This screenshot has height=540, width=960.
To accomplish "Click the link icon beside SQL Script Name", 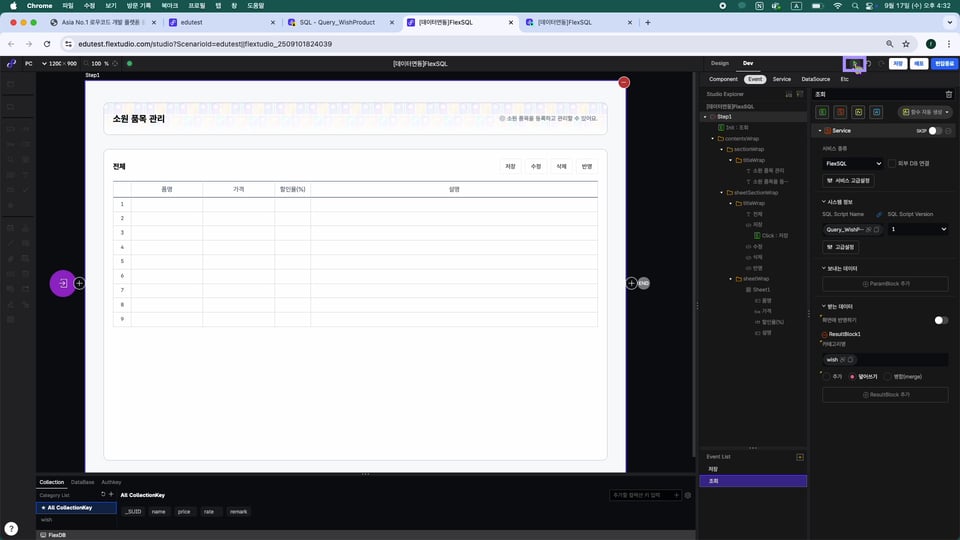I will 879,214.
